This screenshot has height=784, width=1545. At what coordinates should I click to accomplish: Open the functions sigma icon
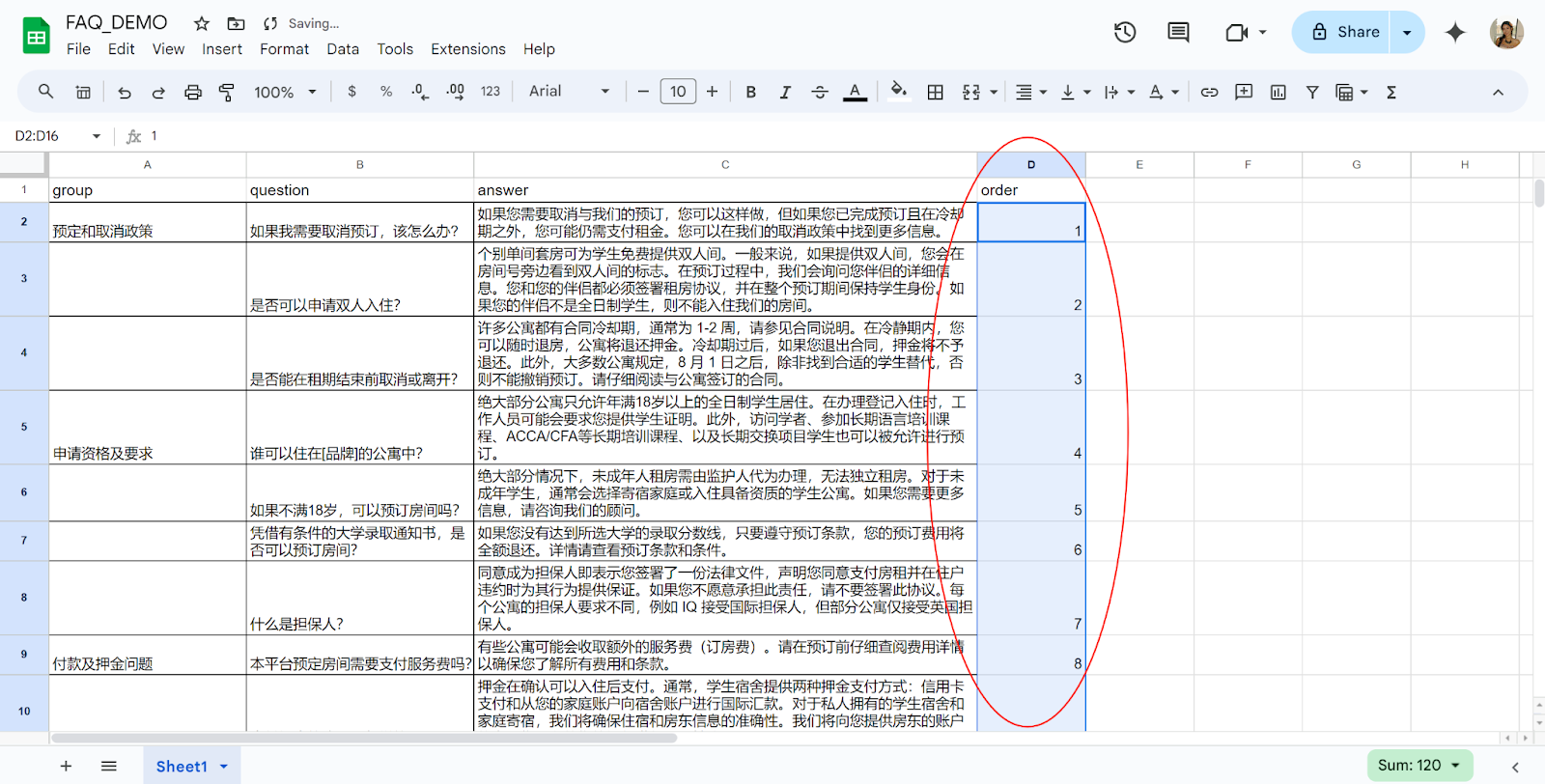pyautogui.click(x=1391, y=92)
